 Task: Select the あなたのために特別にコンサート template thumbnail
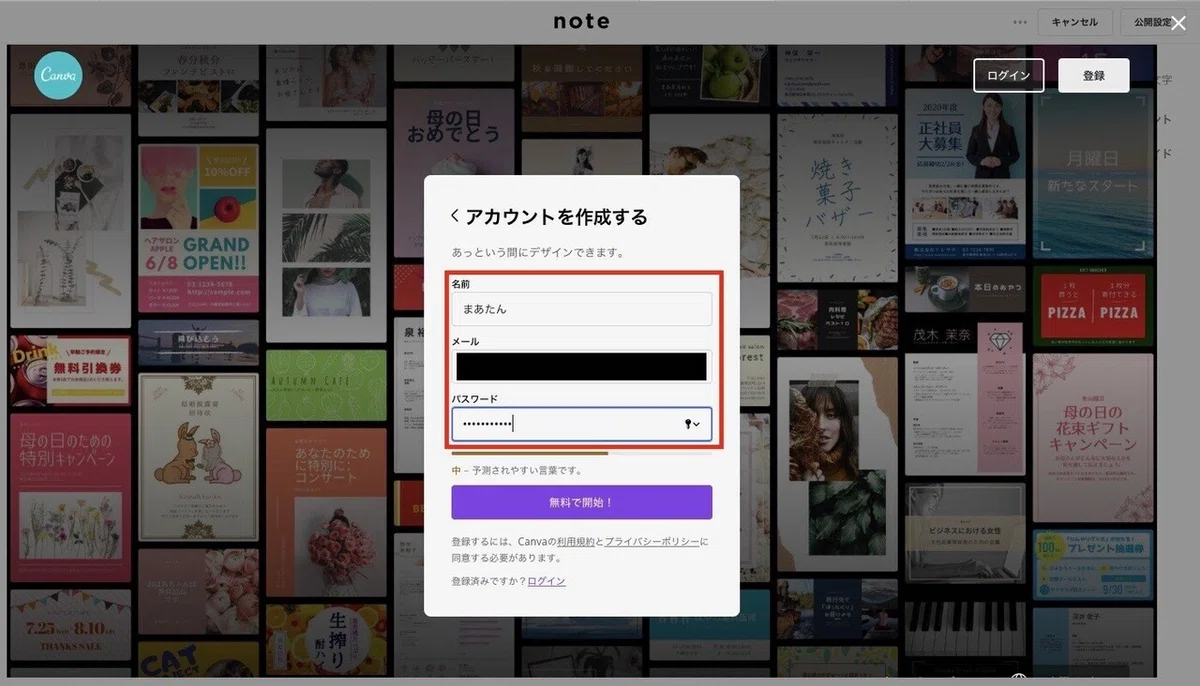(326, 511)
